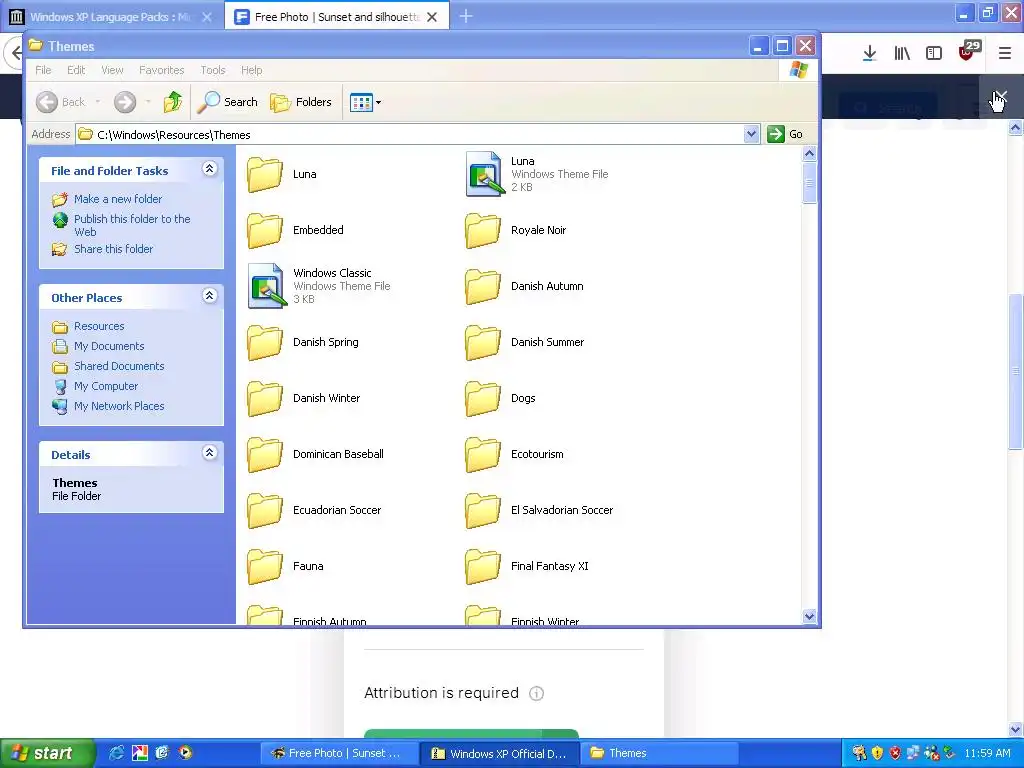This screenshot has height=768, width=1024.
Task: Open the Danish Spring folder
Action: 303,343
